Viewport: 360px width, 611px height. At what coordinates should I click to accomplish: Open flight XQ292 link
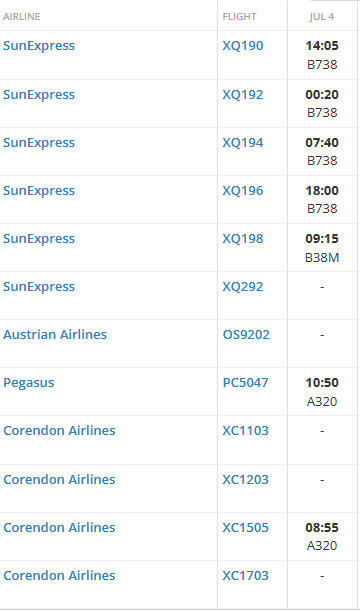[243, 286]
